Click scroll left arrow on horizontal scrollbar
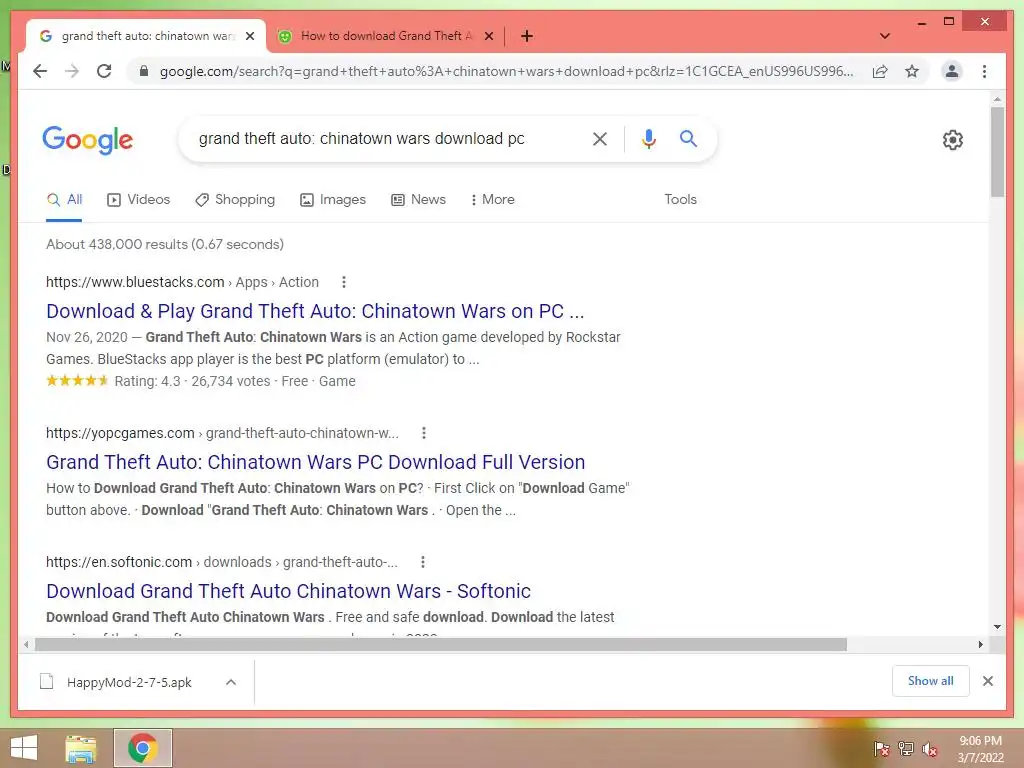Viewport: 1024px width, 768px height. click(x=25, y=645)
